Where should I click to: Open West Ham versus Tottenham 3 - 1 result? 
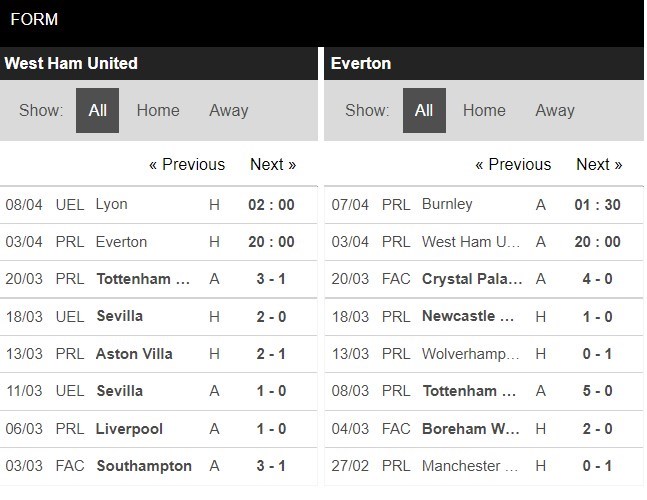click(159, 279)
